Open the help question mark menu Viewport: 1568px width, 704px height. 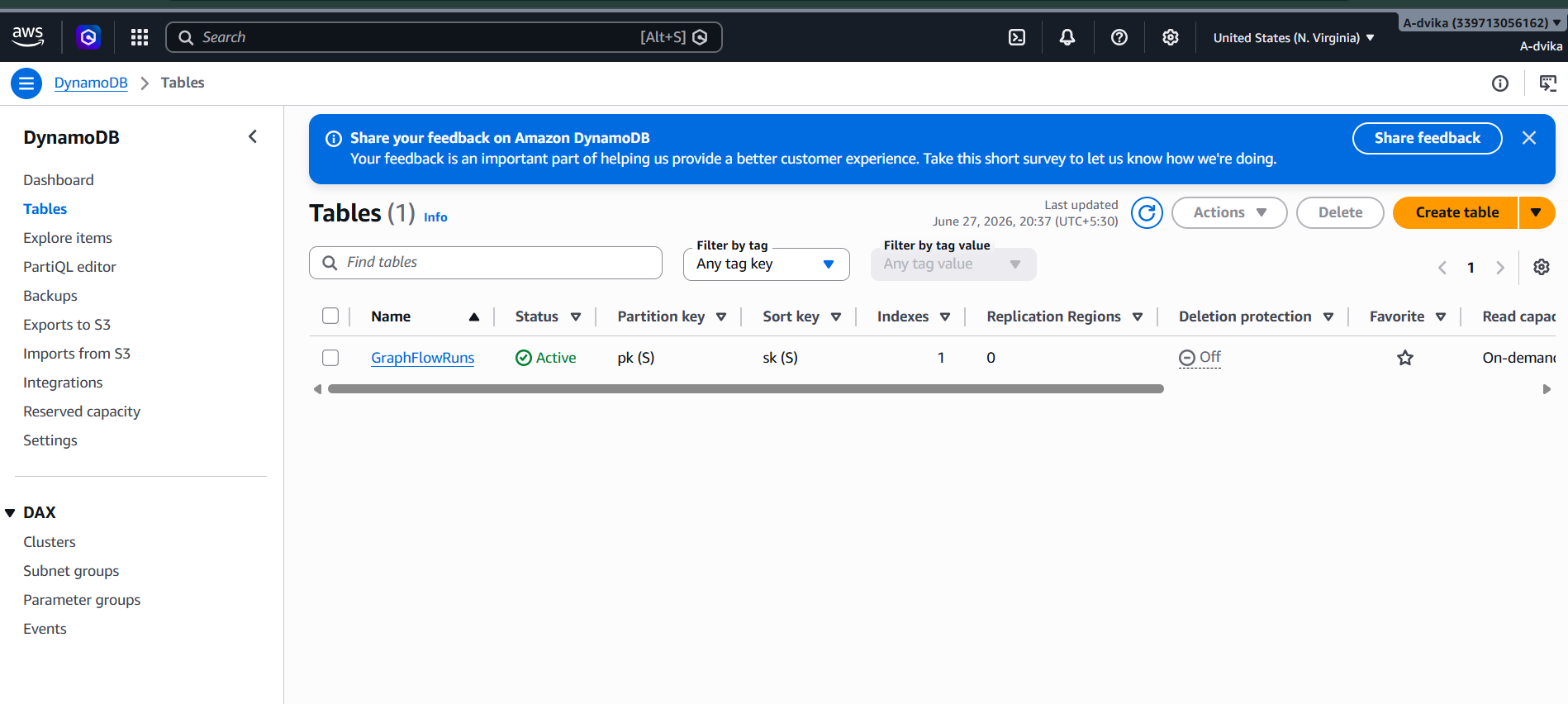point(1119,37)
